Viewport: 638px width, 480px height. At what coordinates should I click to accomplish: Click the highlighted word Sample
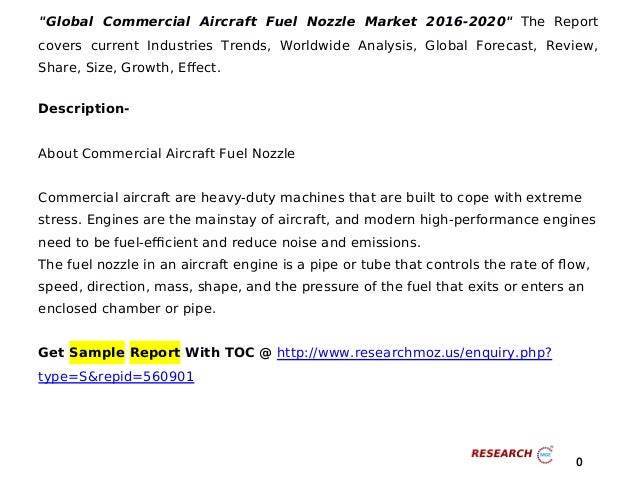coord(97,353)
